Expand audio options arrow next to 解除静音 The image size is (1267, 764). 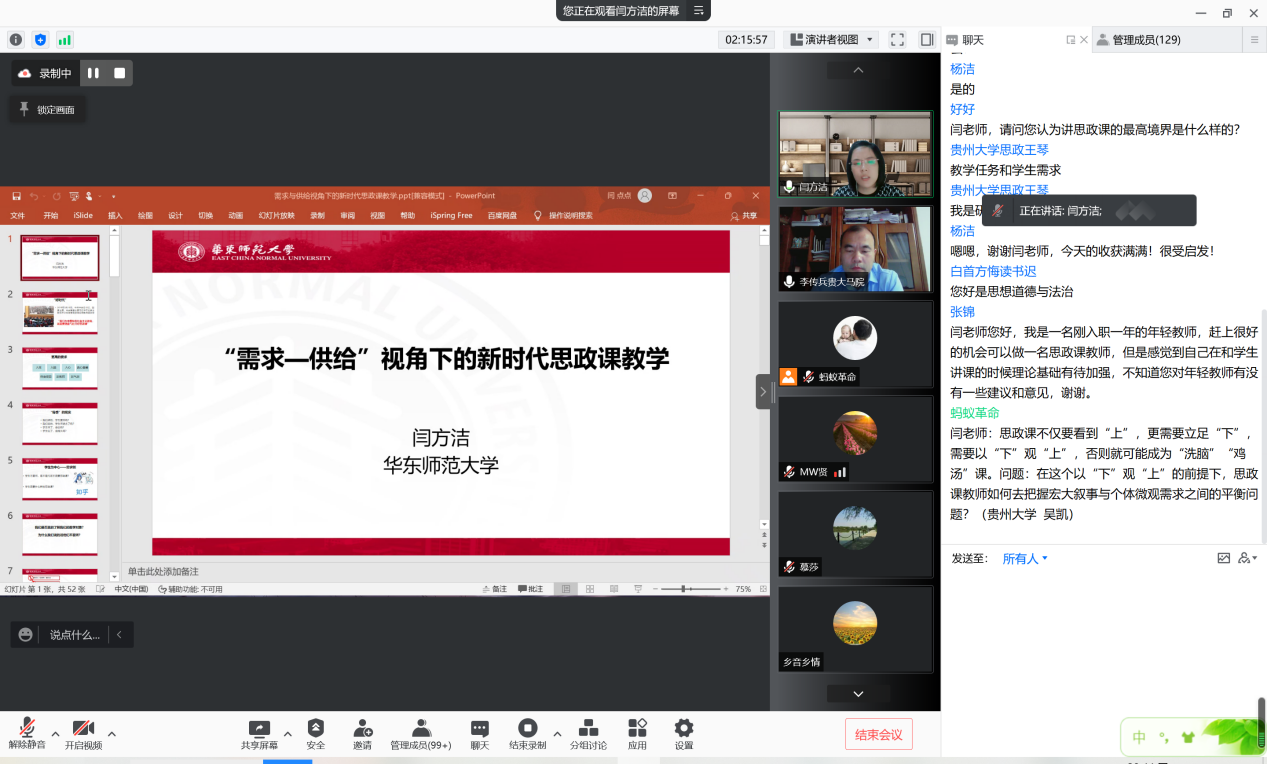(x=55, y=734)
